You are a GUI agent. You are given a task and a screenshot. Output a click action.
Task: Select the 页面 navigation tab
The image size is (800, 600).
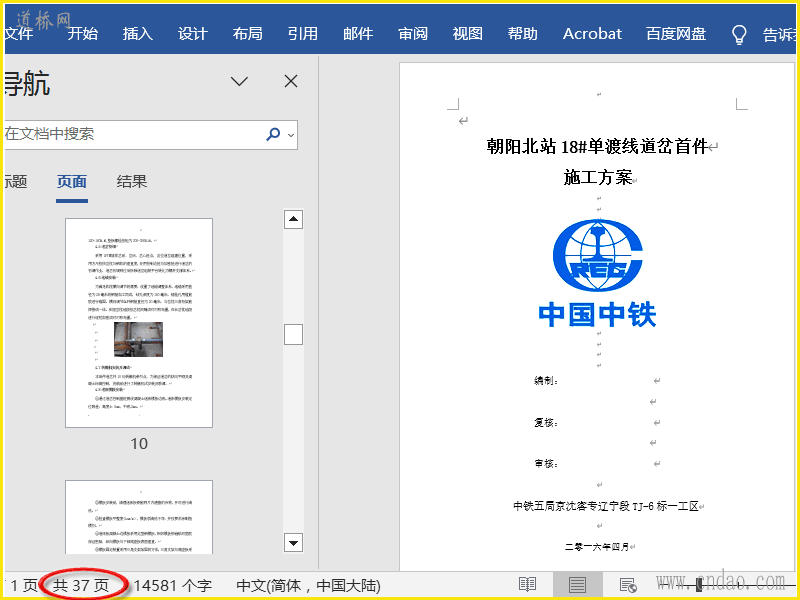[72, 182]
